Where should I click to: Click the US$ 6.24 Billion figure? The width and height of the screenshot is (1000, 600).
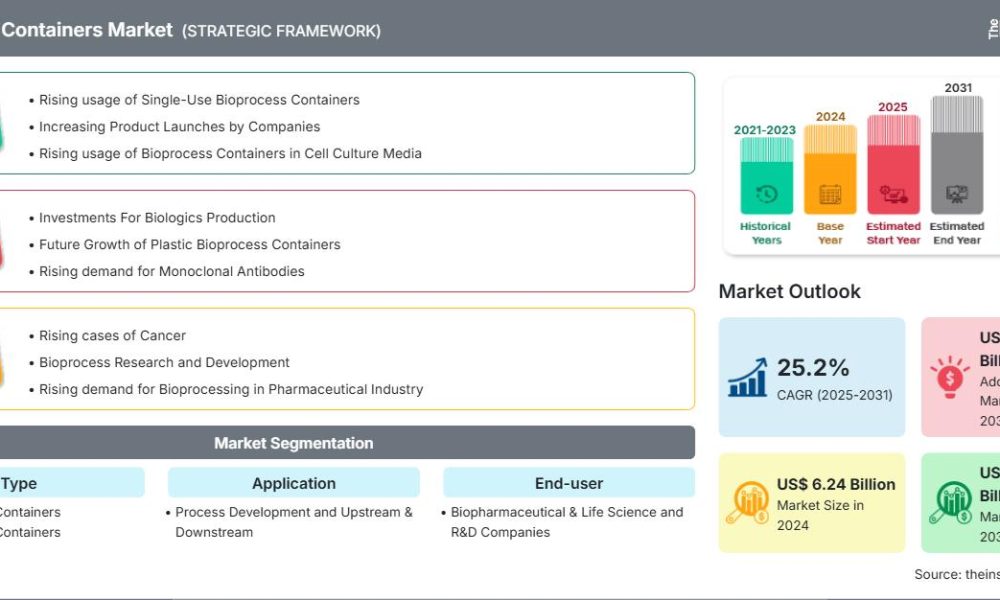[836, 484]
